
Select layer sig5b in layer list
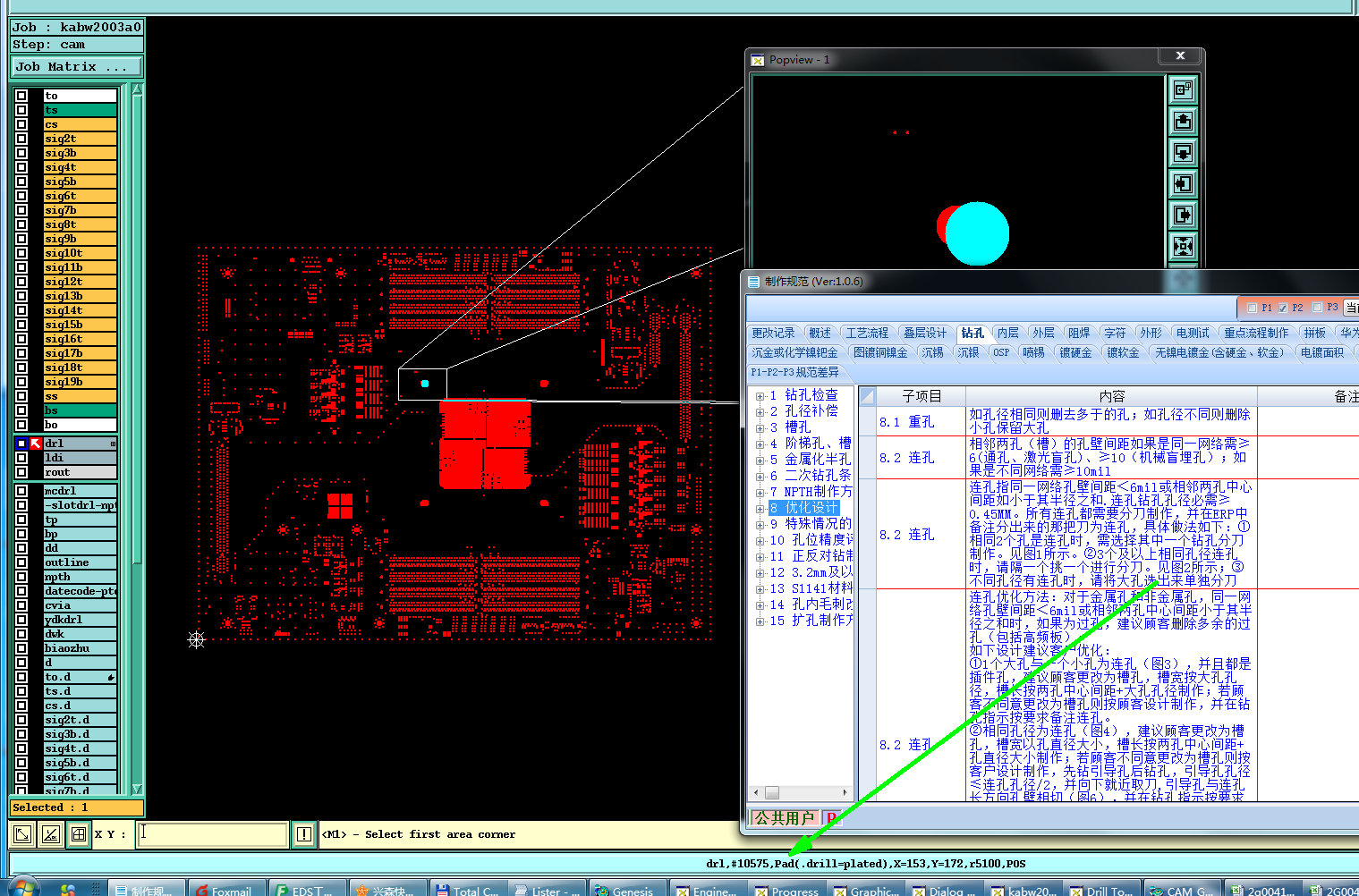[x=80, y=182]
